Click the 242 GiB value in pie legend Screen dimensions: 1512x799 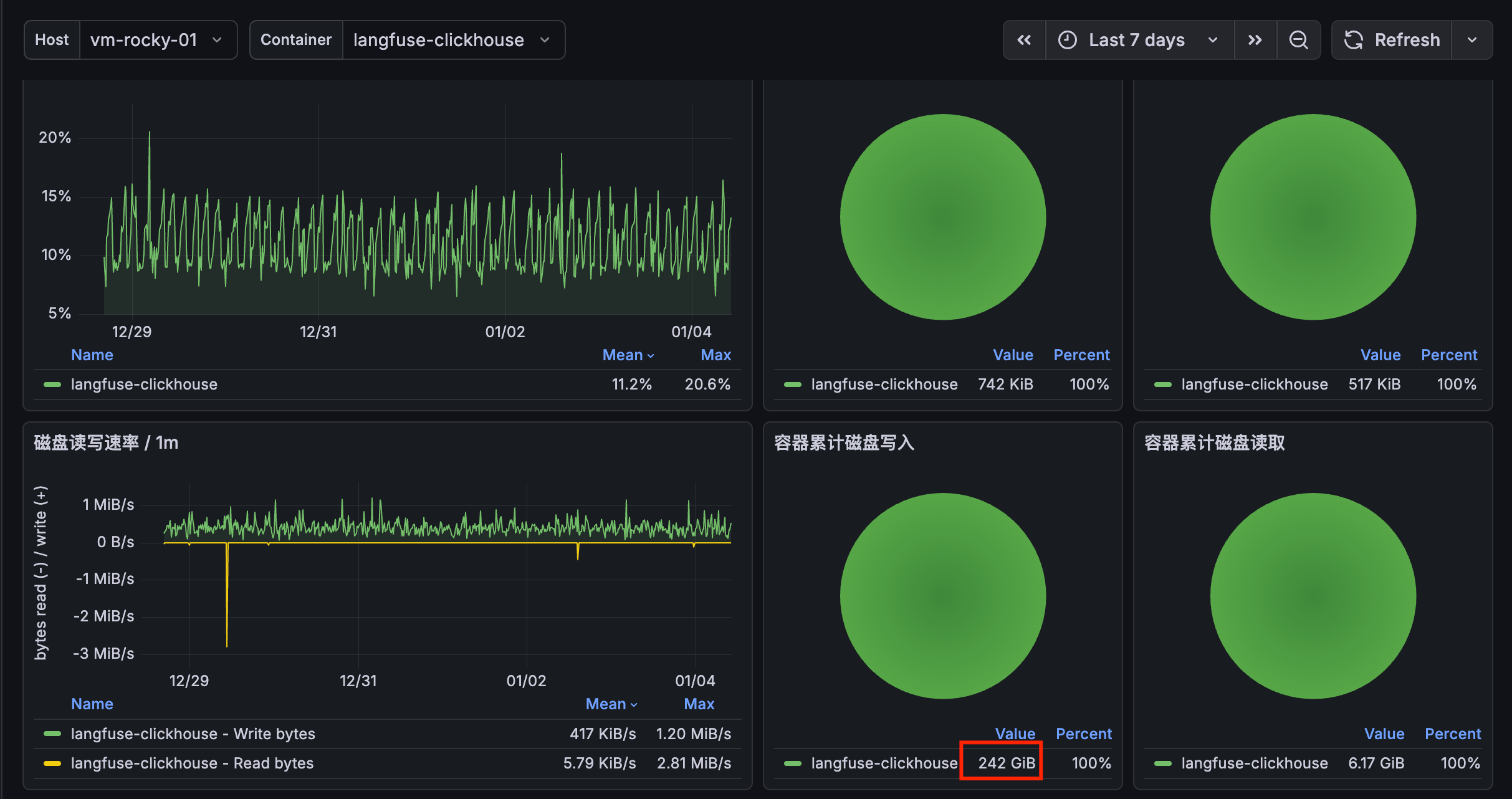1006,763
